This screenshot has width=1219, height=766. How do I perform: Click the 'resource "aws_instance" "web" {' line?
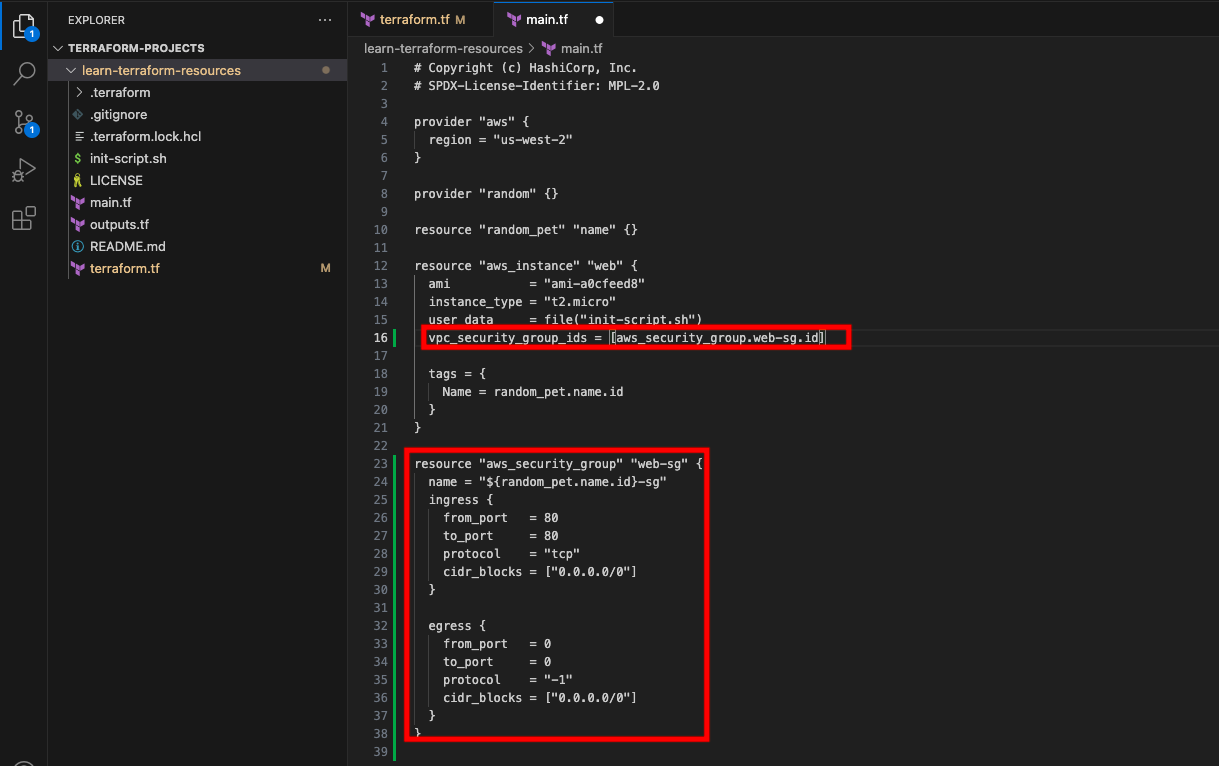pyautogui.click(x=525, y=266)
